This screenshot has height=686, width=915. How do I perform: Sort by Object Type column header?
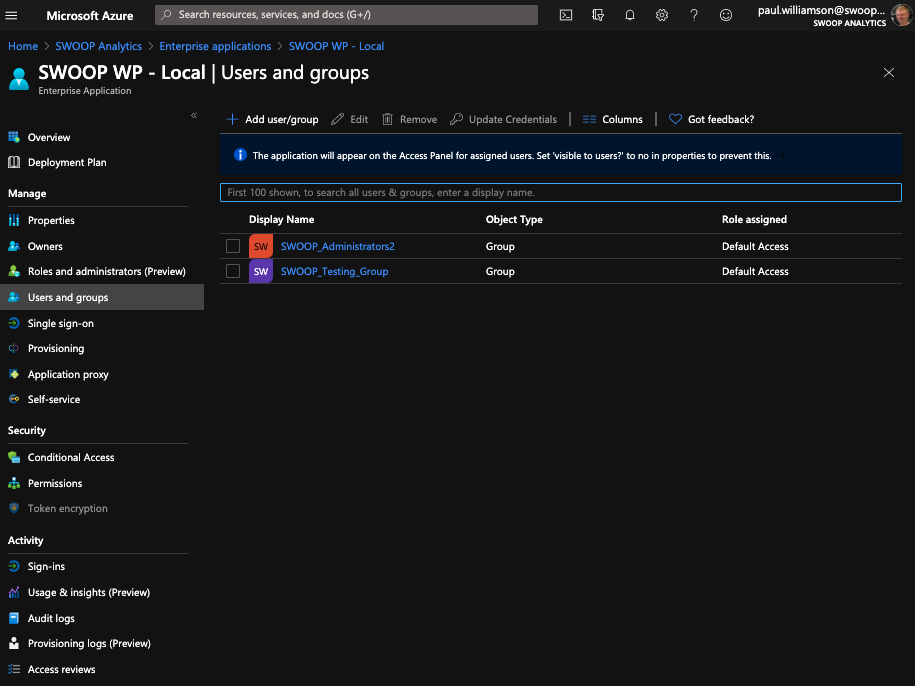(x=514, y=219)
